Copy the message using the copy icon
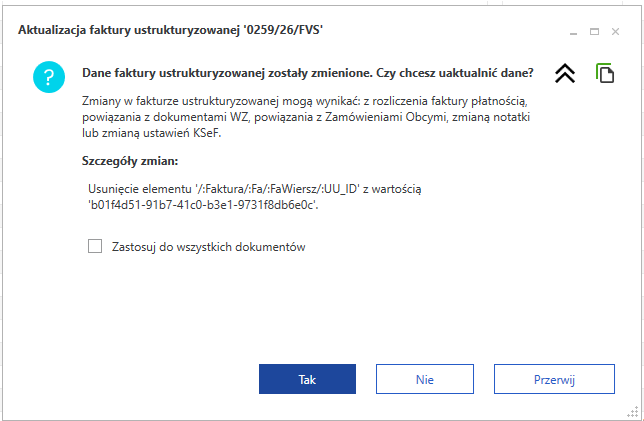This screenshot has width=644, height=421. (604, 74)
